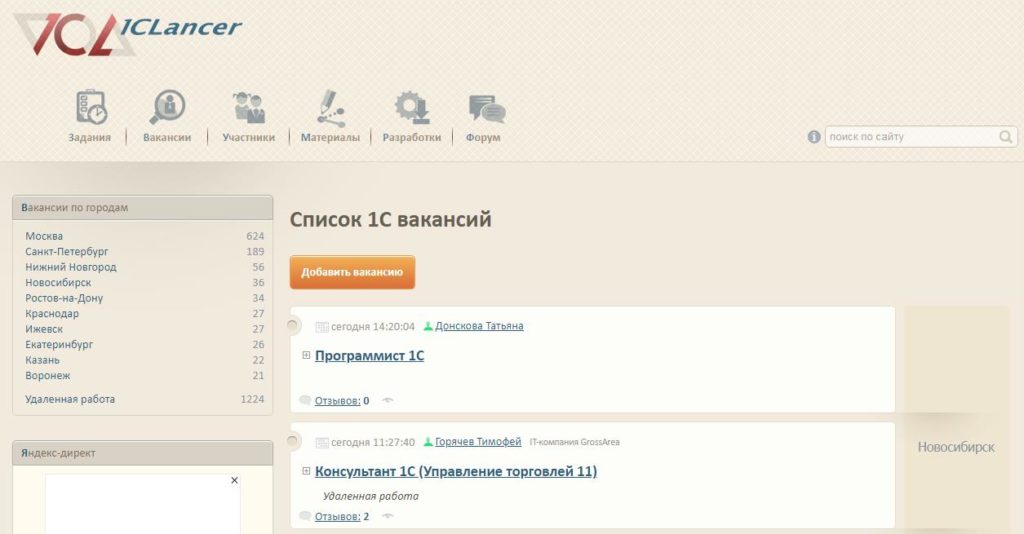Click the count 624 beside Москва

click(x=255, y=236)
